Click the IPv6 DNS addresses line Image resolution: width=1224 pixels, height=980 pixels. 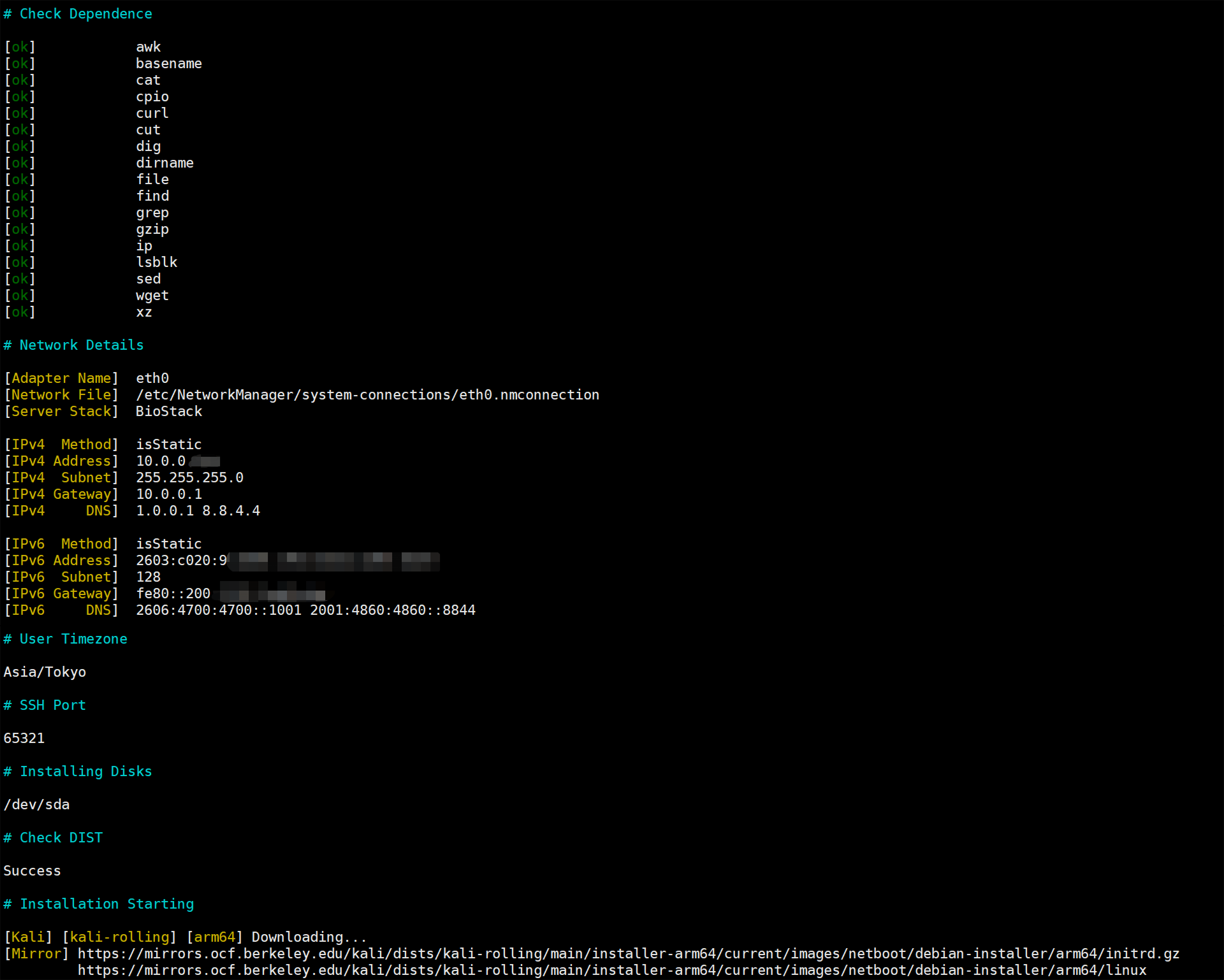point(305,610)
